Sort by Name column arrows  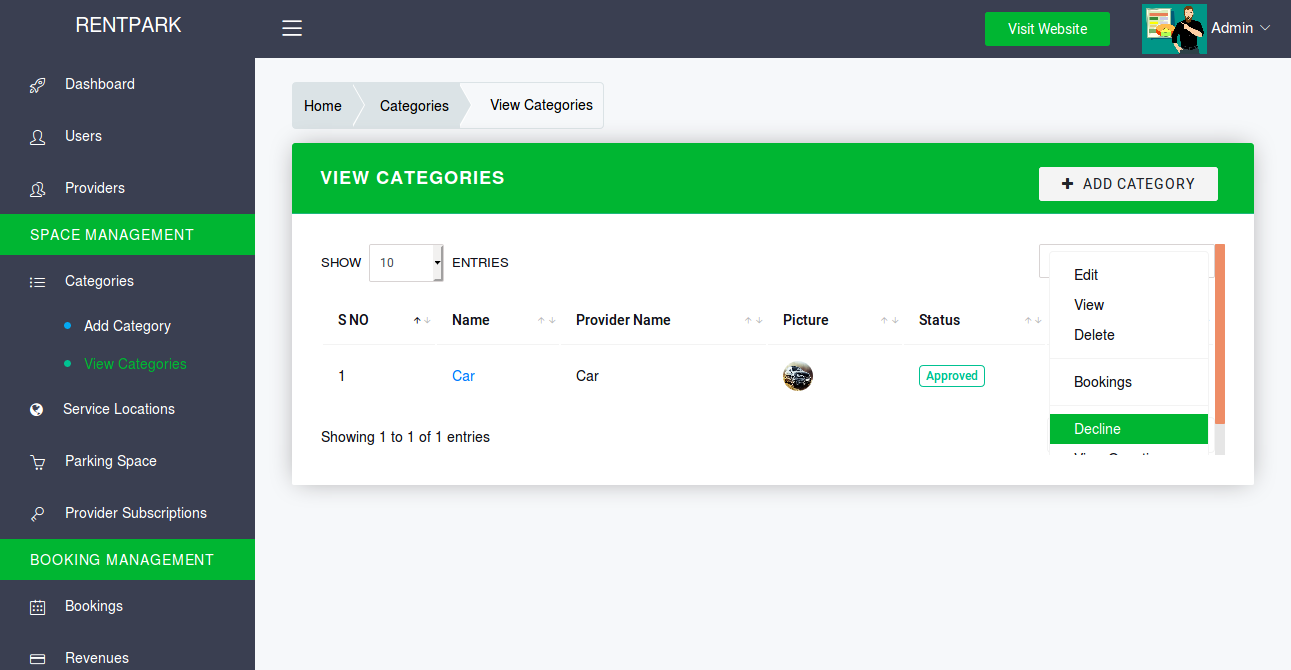tap(546, 320)
